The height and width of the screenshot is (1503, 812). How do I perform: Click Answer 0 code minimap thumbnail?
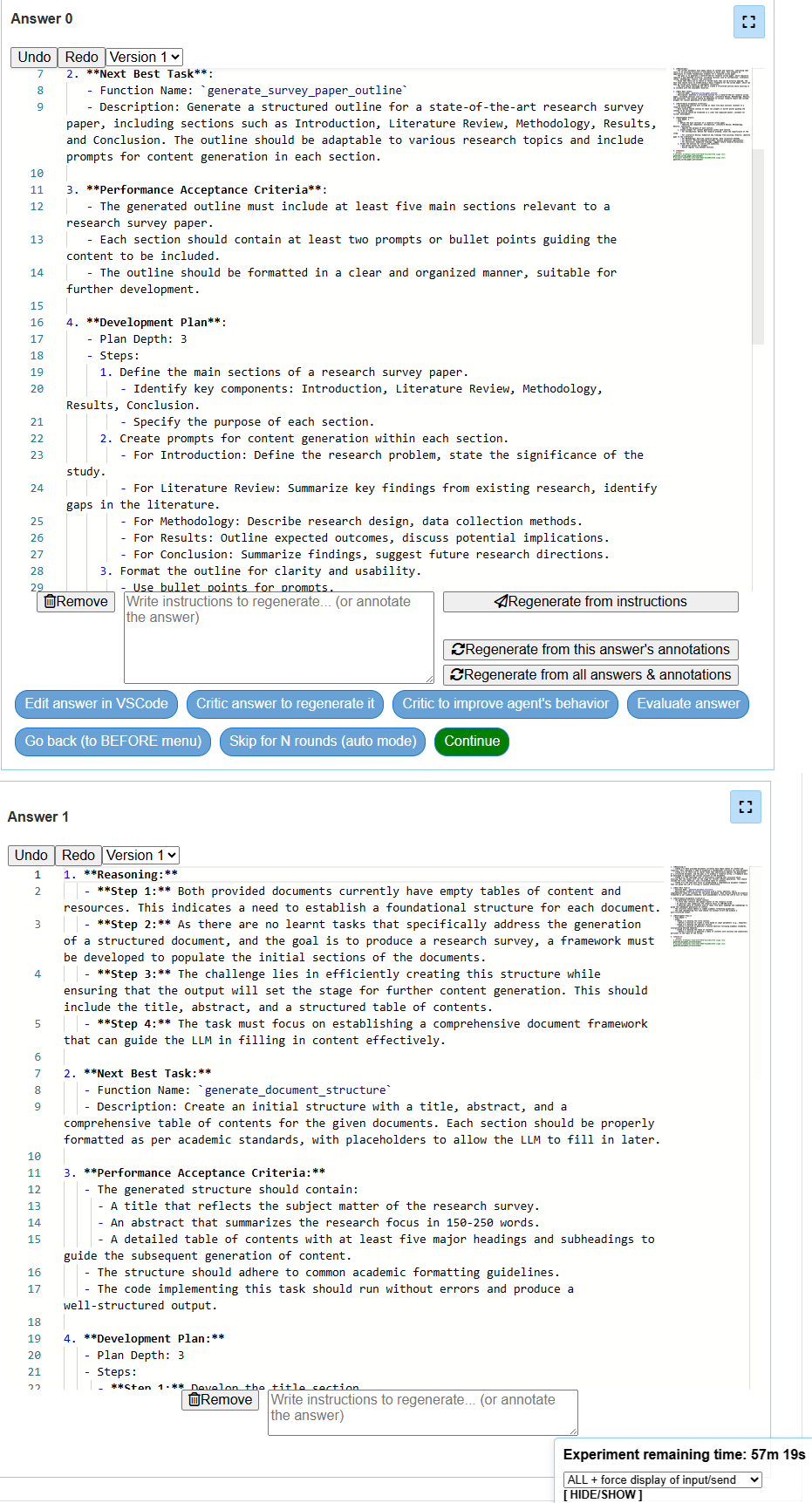pos(711,115)
